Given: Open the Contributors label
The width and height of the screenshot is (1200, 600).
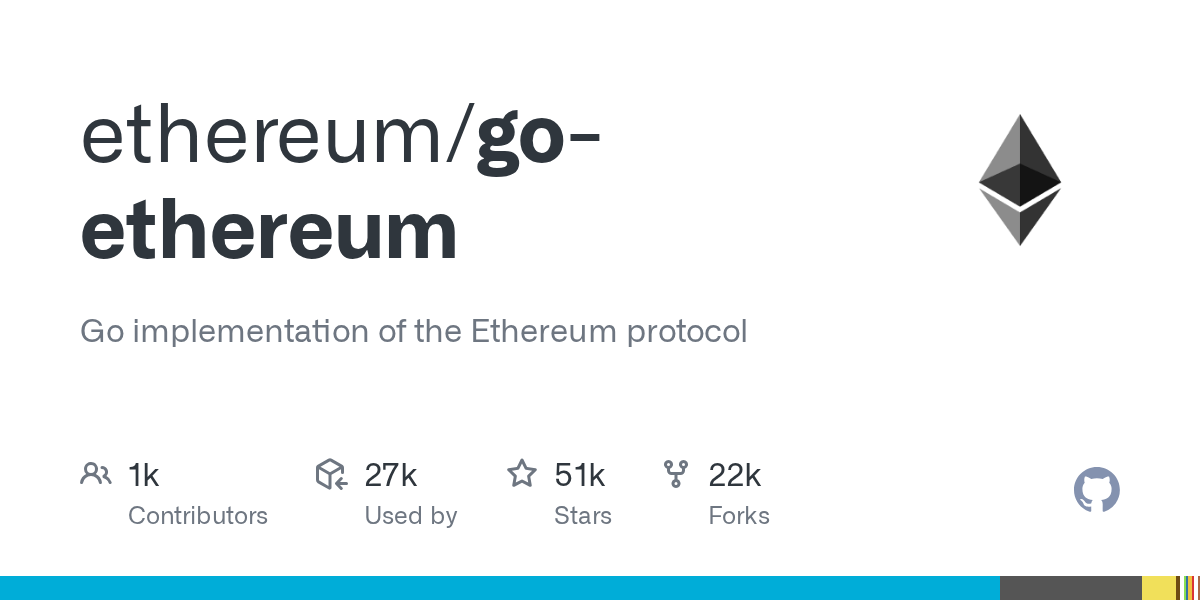Looking at the screenshot, I should click(x=198, y=516).
